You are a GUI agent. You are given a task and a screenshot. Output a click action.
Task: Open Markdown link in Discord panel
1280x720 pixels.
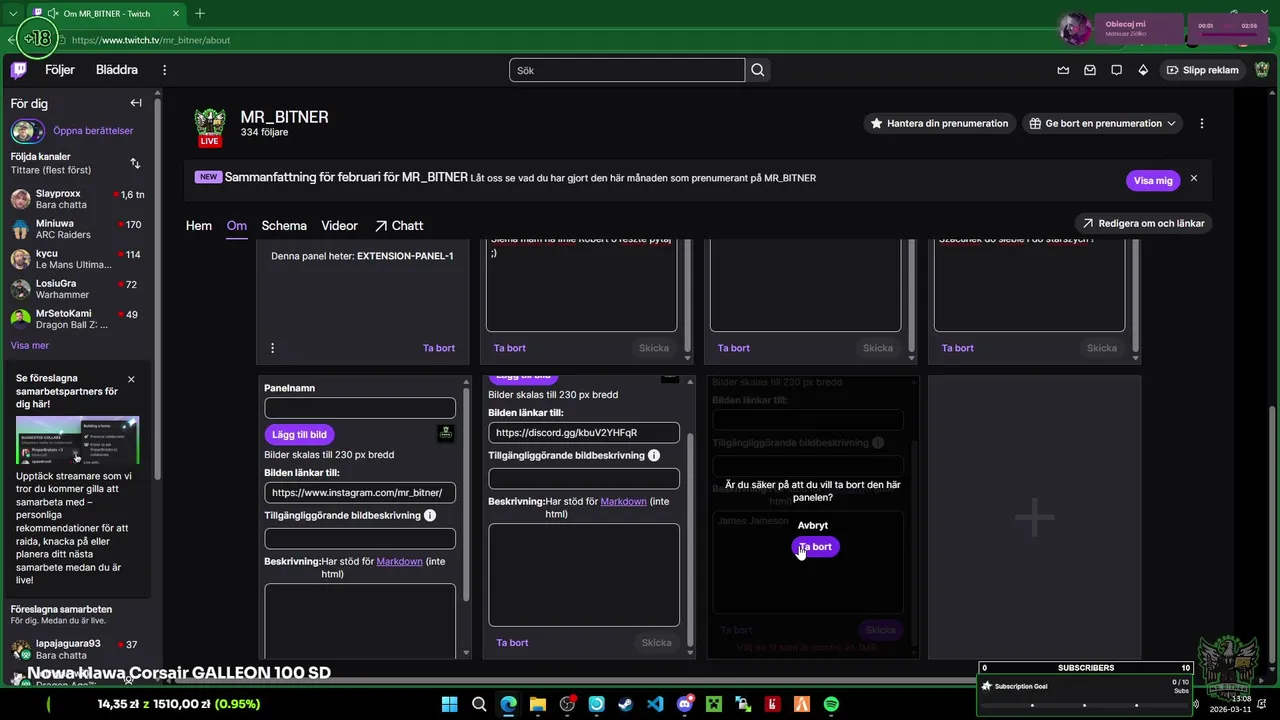click(x=623, y=502)
